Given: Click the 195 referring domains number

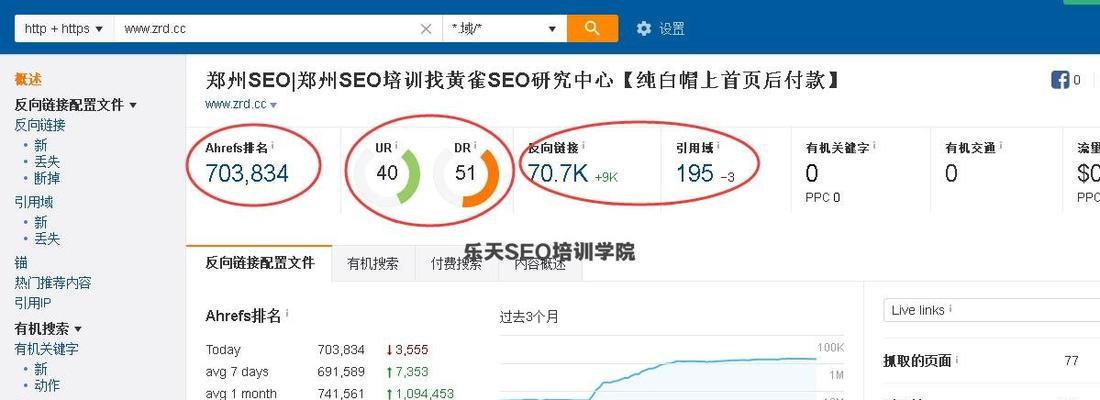Looking at the screenshot, I should pyautogui.click(x=695, y=173).
